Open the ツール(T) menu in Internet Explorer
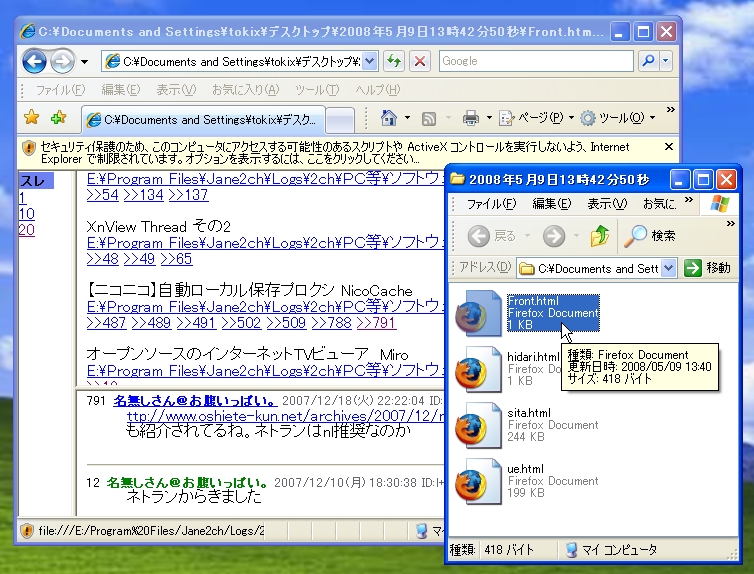The height and width of the screenshot is (574, 754). pyautogui.click(x=317, y=90)
